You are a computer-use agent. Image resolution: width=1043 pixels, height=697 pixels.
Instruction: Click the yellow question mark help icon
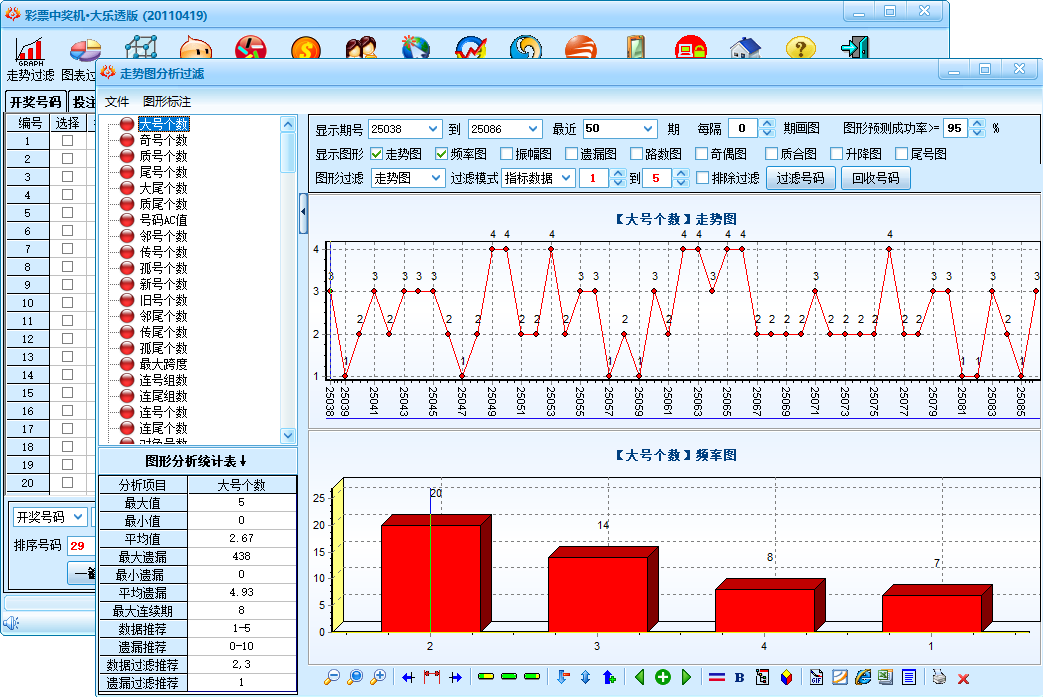[800, 49]
